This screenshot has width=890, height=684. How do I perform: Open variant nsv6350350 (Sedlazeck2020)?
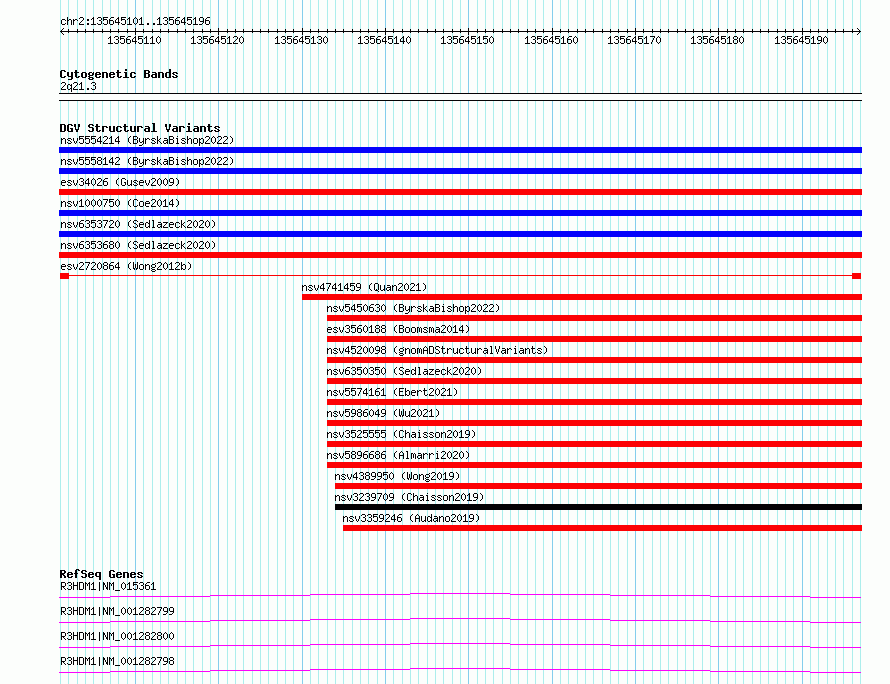[404, 371]
